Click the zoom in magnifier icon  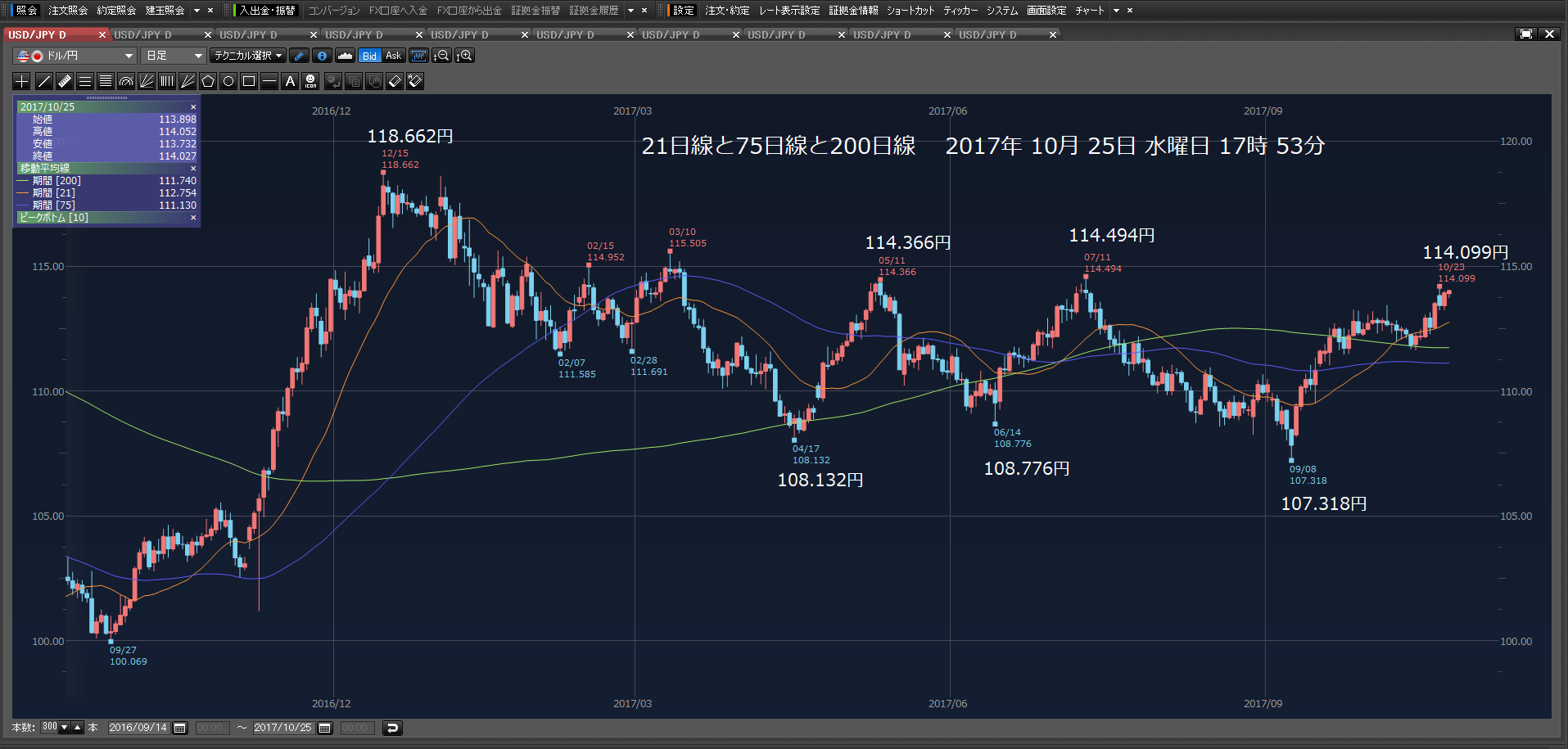(464, 56)
